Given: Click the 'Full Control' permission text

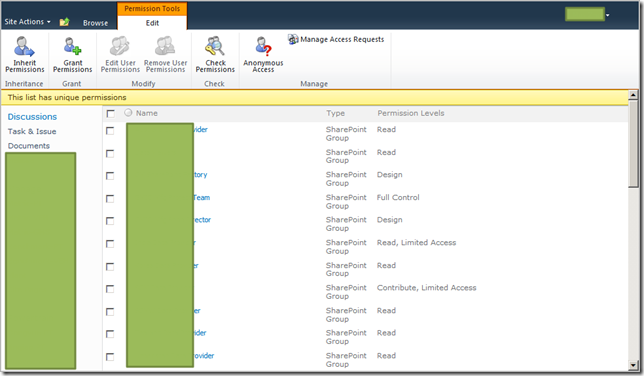Looking at the screenshot, I should click(398, 198).
